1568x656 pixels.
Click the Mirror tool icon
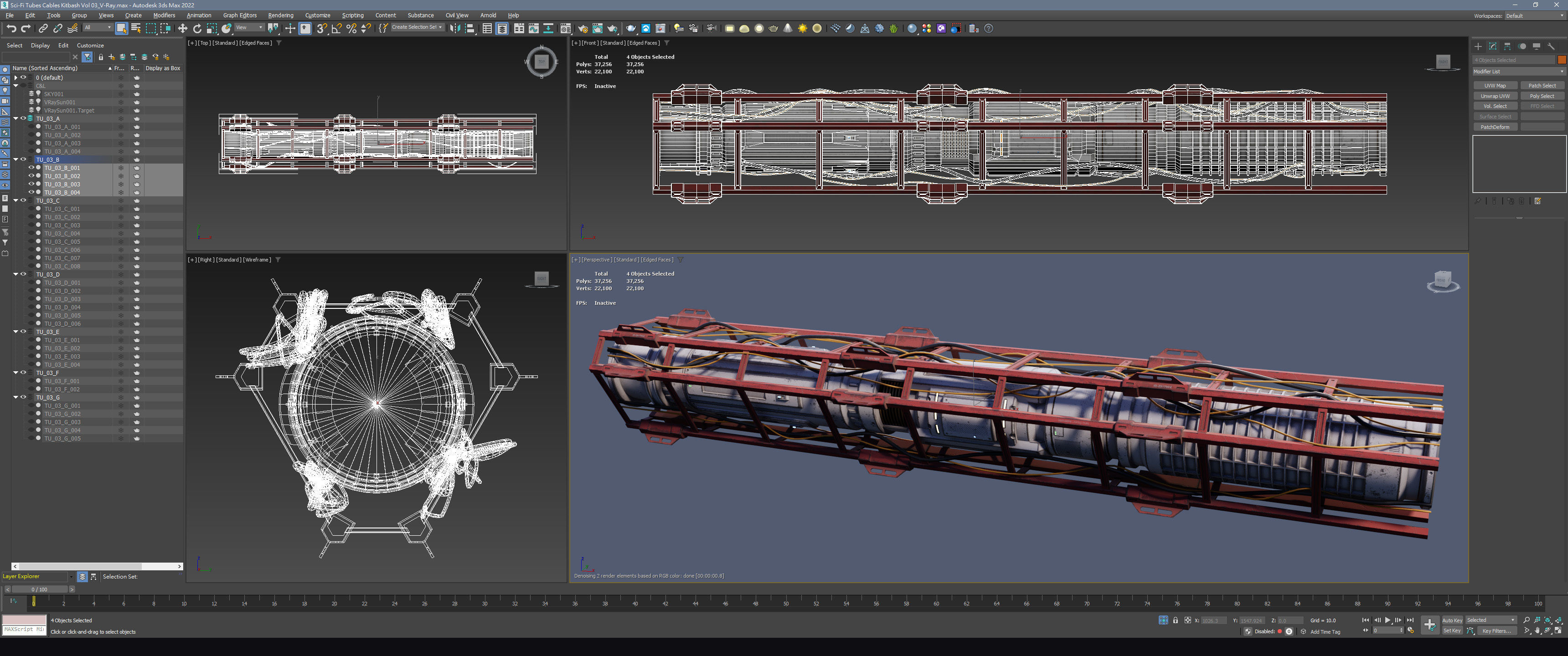point(455,29)
